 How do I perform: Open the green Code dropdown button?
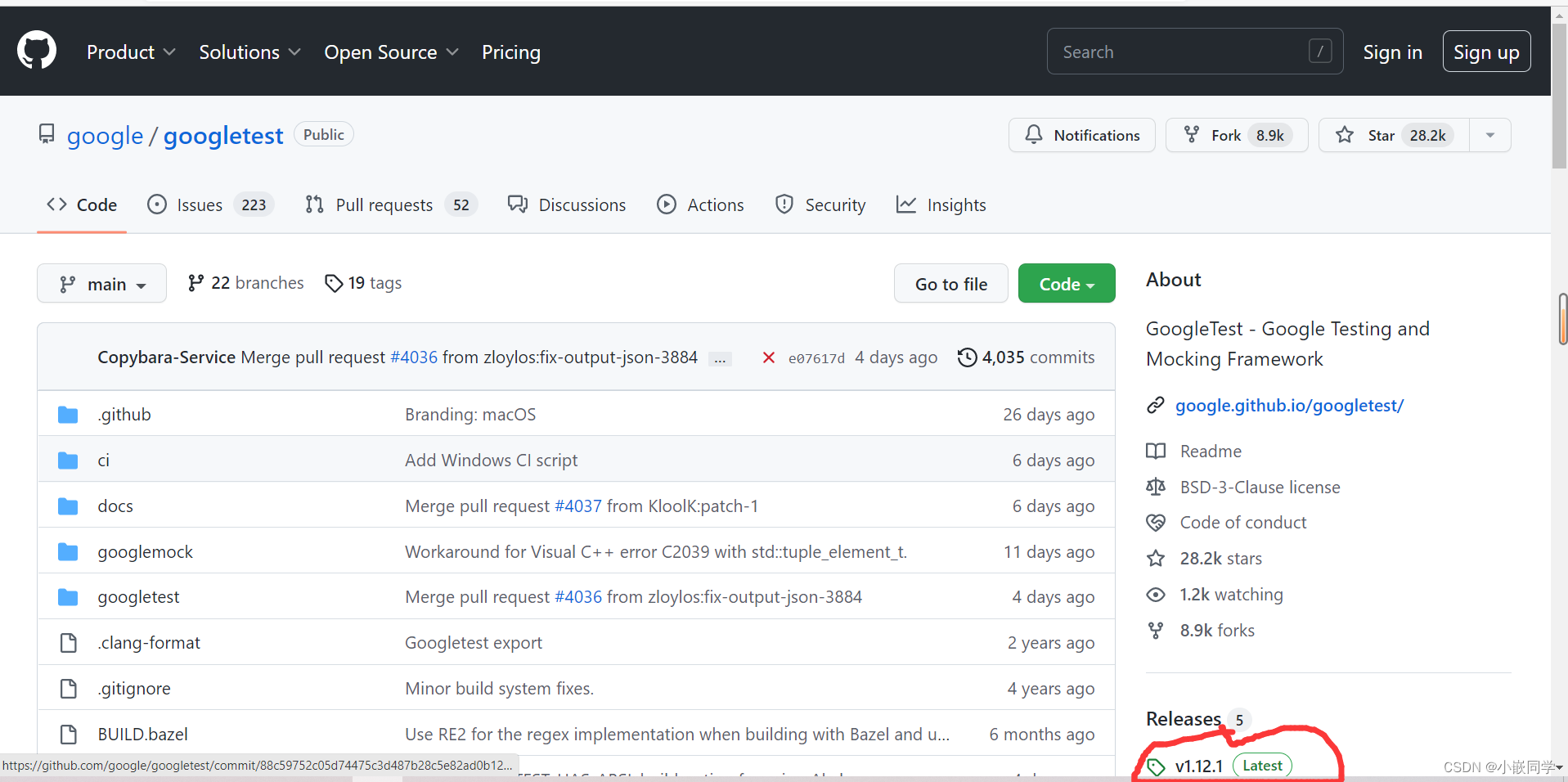[1067, 283]
